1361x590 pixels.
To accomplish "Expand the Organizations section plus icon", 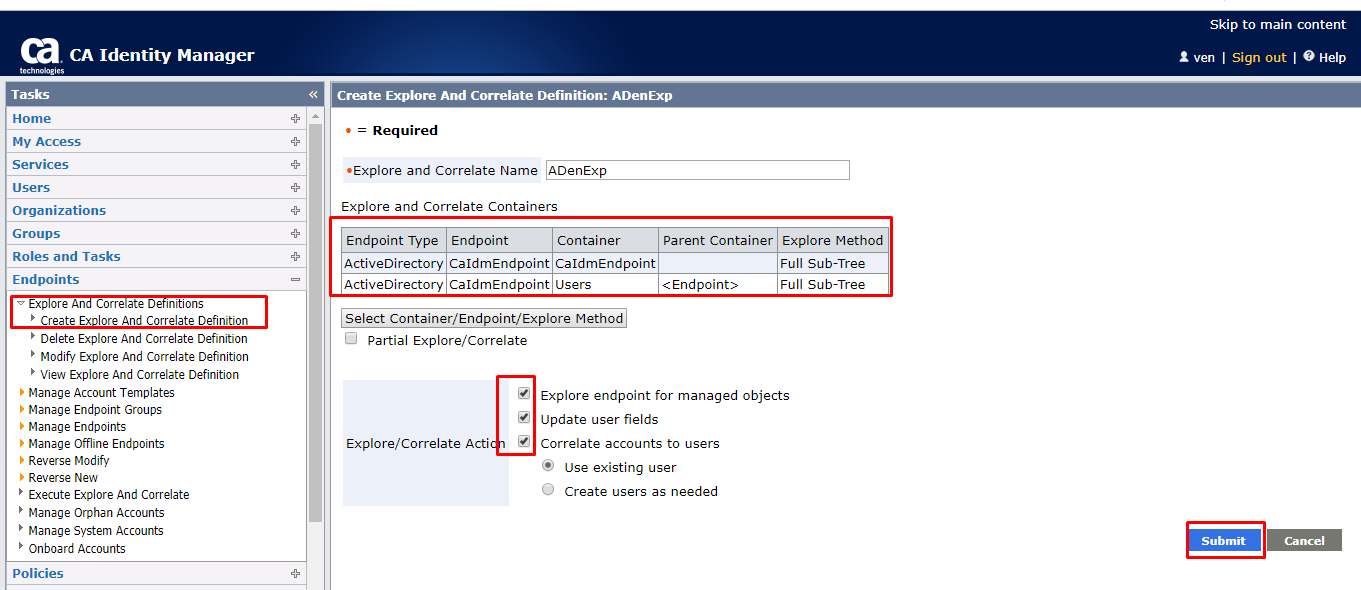I will tap(295, 210).
